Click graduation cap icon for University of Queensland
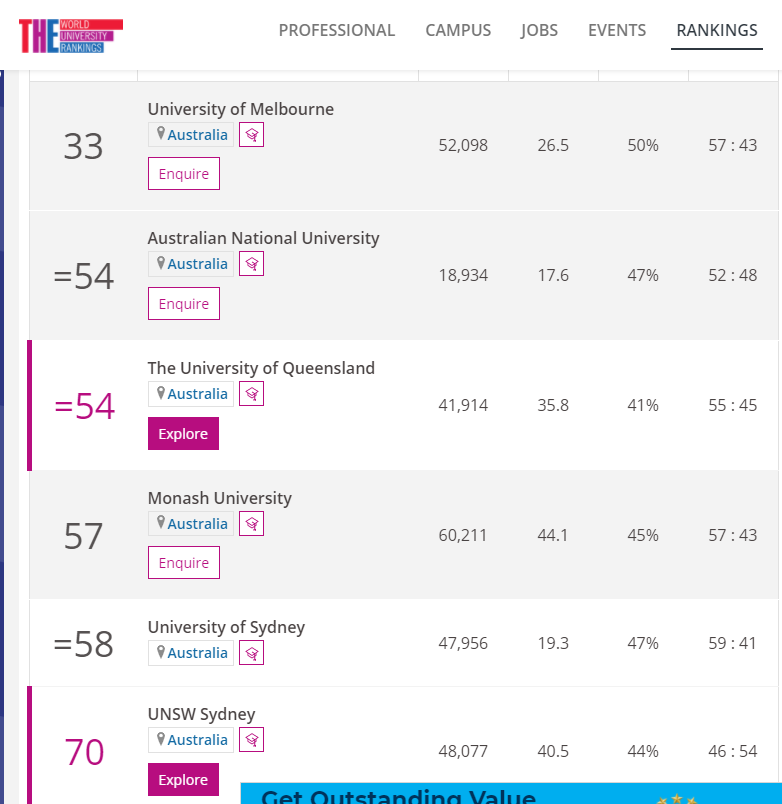 click(x=252, y=394)
